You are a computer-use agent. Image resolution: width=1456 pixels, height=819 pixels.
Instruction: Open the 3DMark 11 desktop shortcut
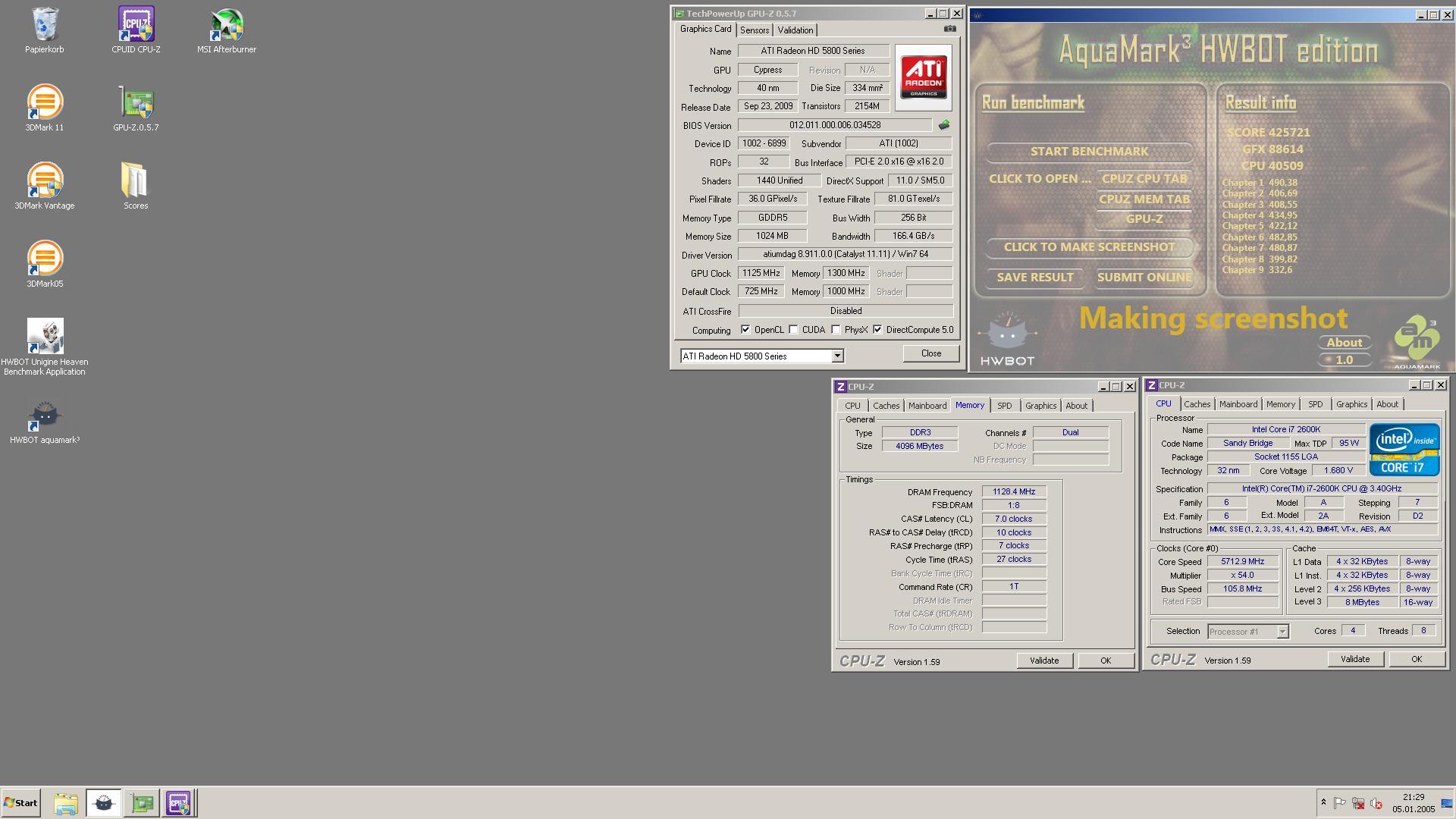(45, 108)
